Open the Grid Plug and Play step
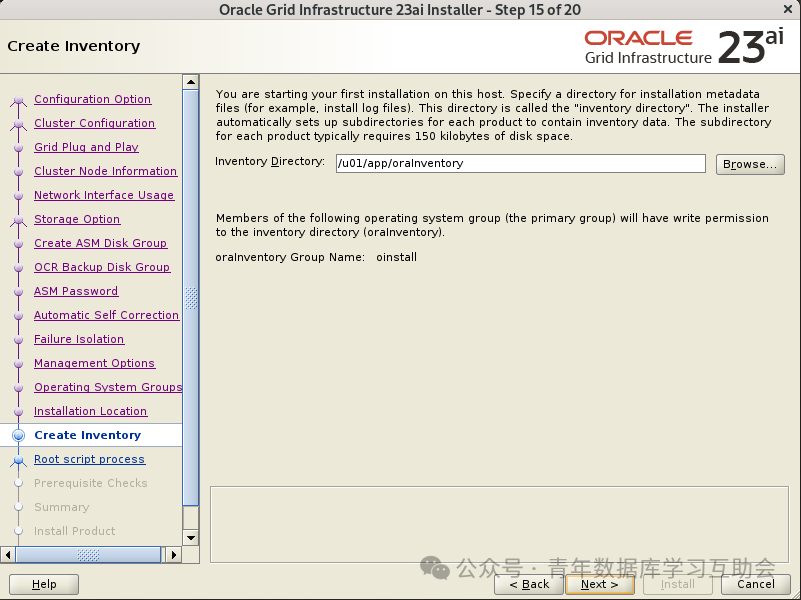The width and height of the screenshot is (801, 600). (x=86, y=147)
